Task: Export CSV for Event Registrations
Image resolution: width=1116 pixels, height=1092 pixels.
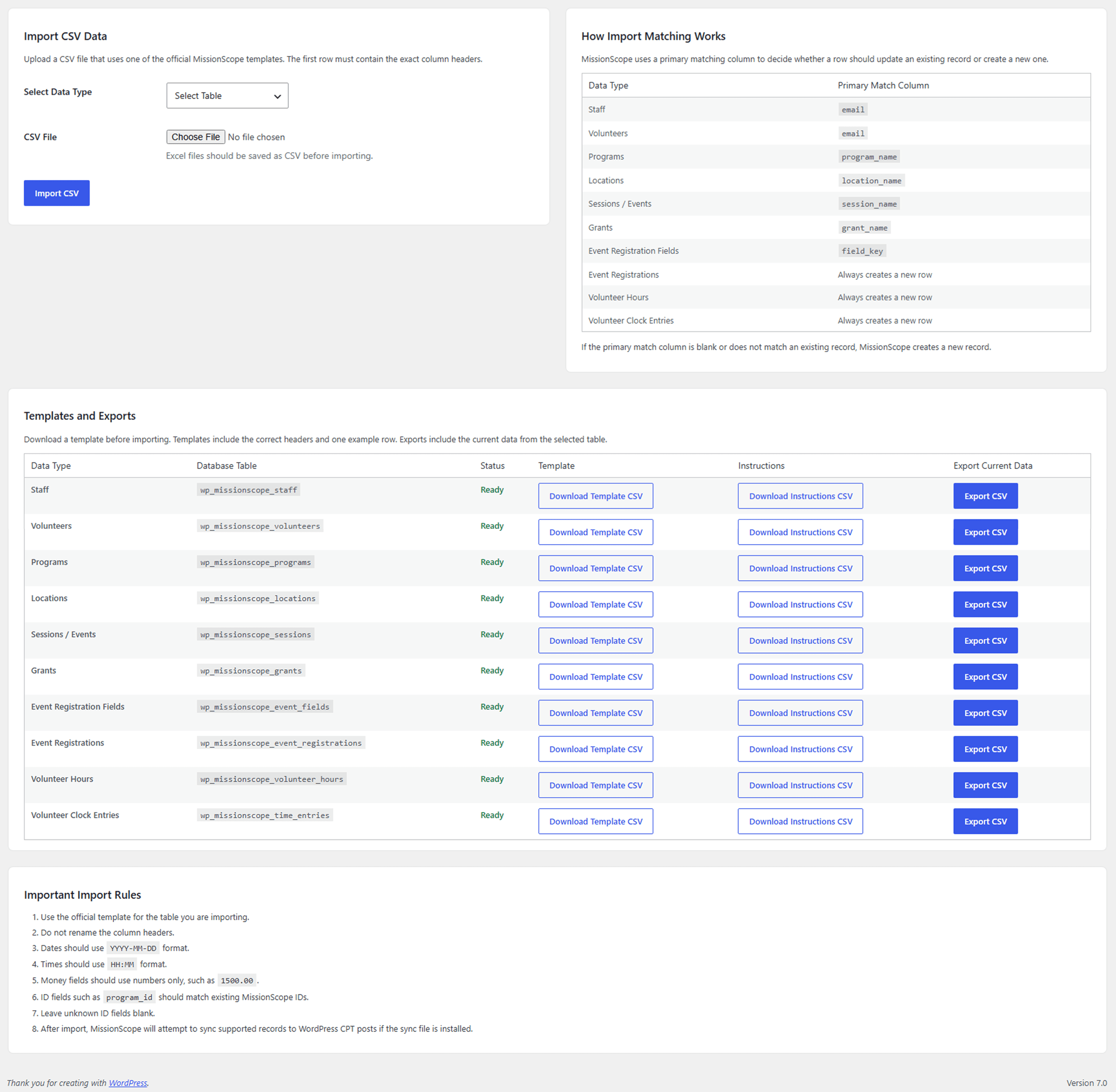Action: point(985,749)
